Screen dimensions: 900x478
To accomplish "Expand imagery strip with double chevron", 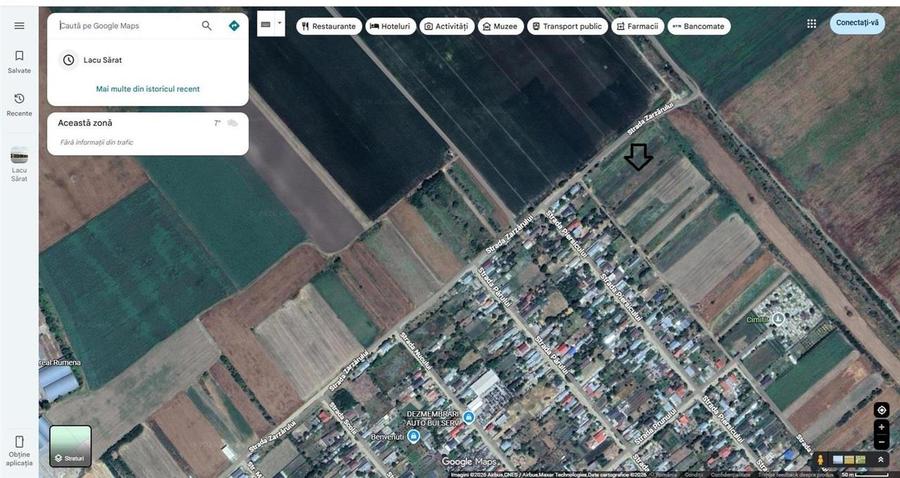I will click(x=880, y=460).
